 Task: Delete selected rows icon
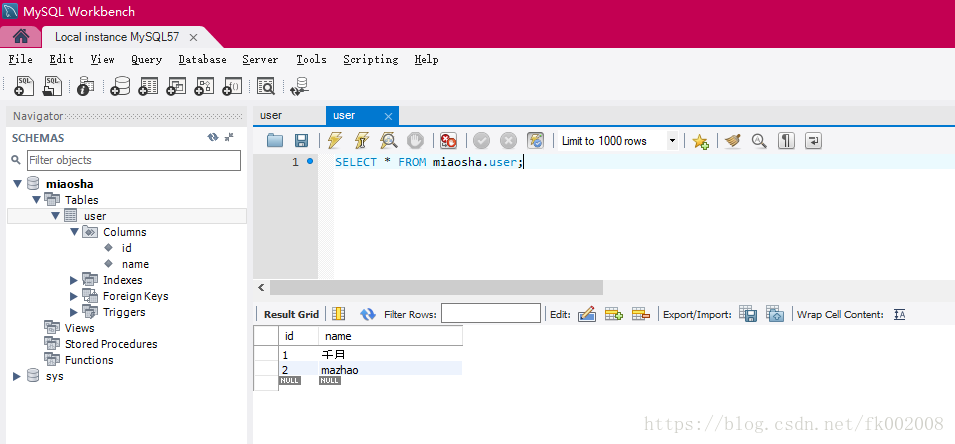pyautogui.click(x=641, y=314)
